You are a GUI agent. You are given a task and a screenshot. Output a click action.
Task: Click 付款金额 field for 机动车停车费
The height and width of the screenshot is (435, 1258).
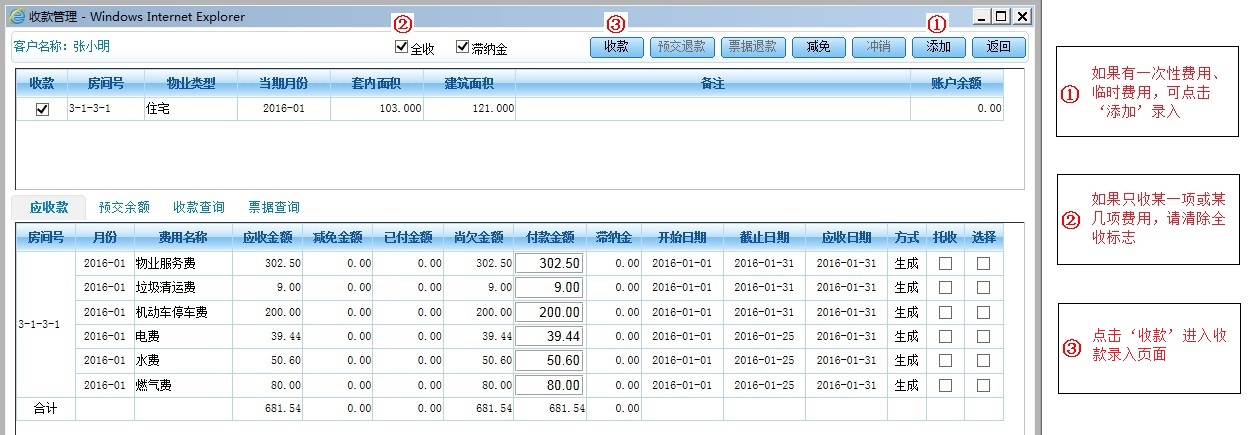coord(550,312)
